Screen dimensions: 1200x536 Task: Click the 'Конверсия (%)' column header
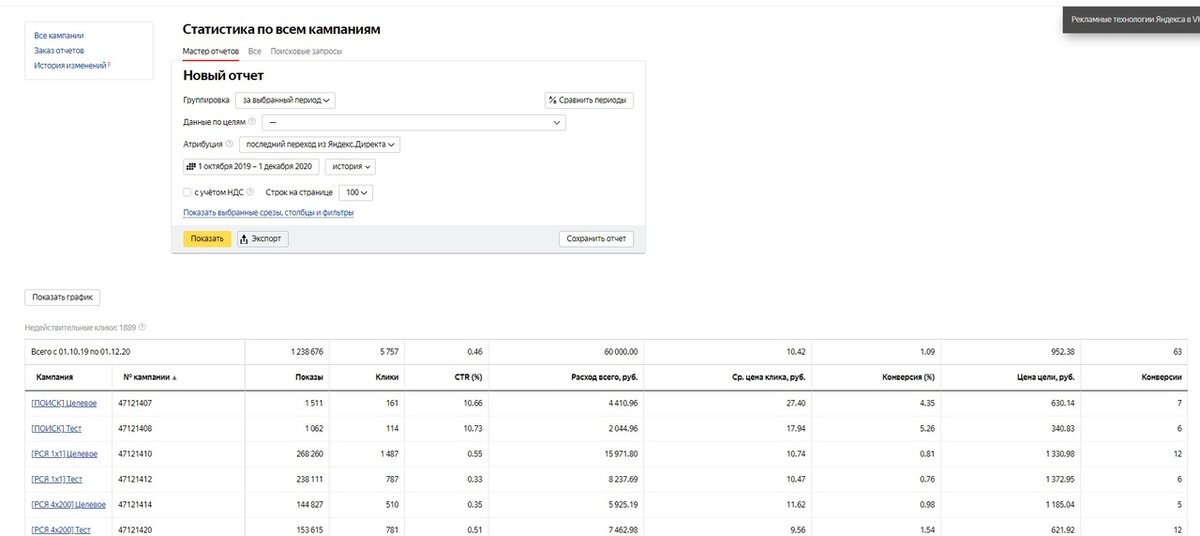coord(908,378)
